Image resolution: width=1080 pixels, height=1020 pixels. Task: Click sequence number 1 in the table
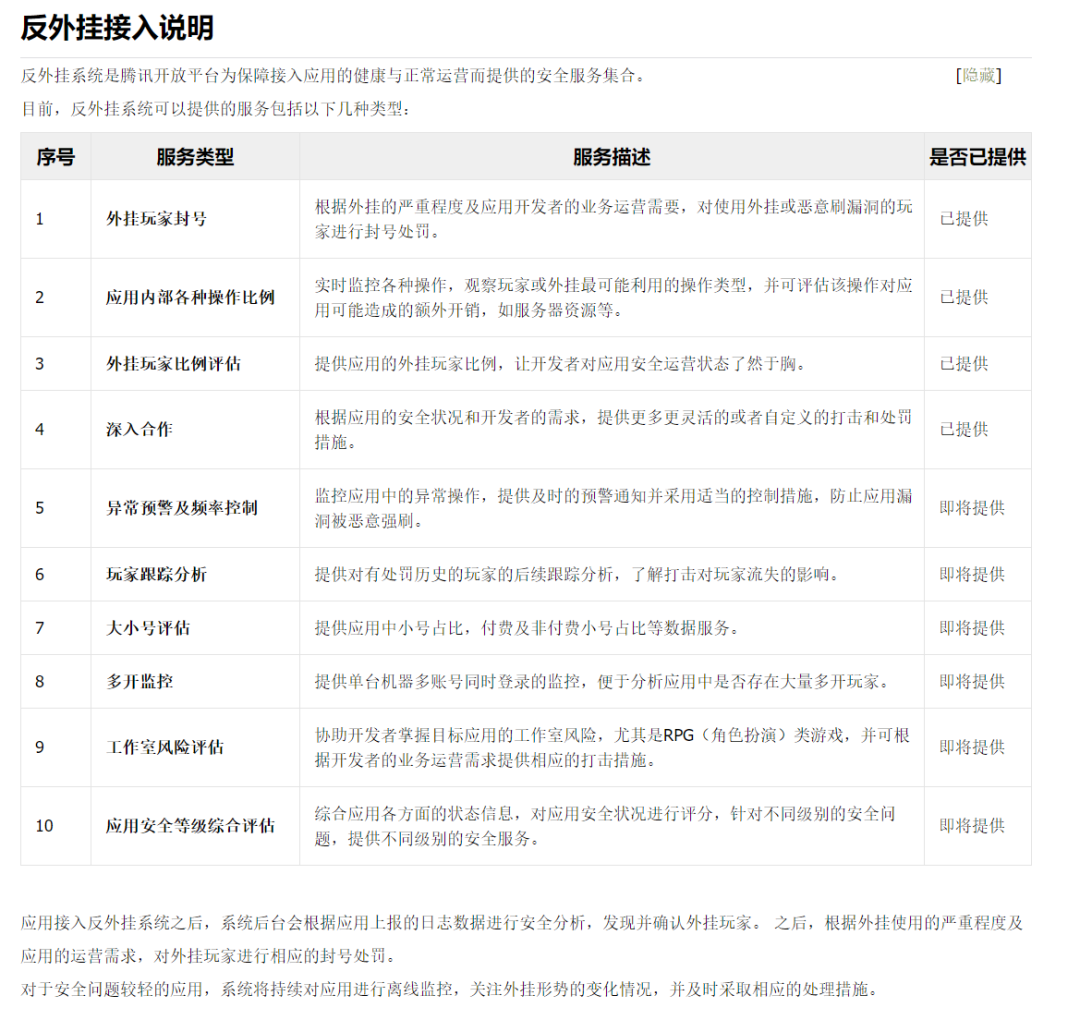point(40,219)
